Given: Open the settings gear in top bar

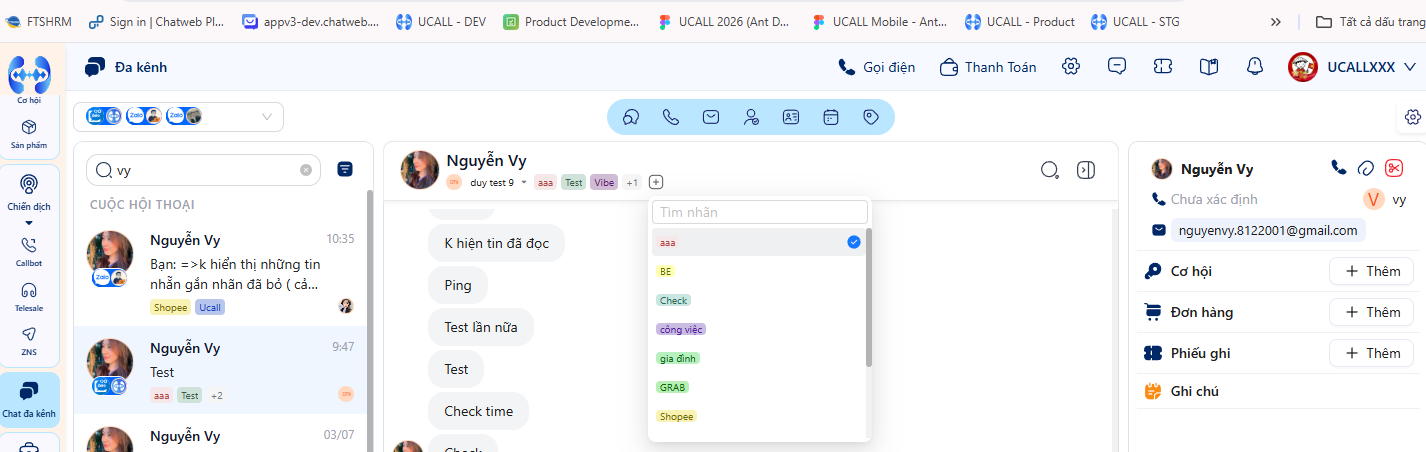Looking at the screenshot, I should [1071, 67].
